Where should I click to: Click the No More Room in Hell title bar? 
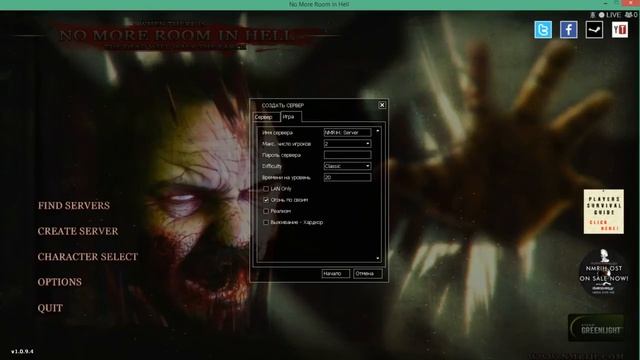319,4
